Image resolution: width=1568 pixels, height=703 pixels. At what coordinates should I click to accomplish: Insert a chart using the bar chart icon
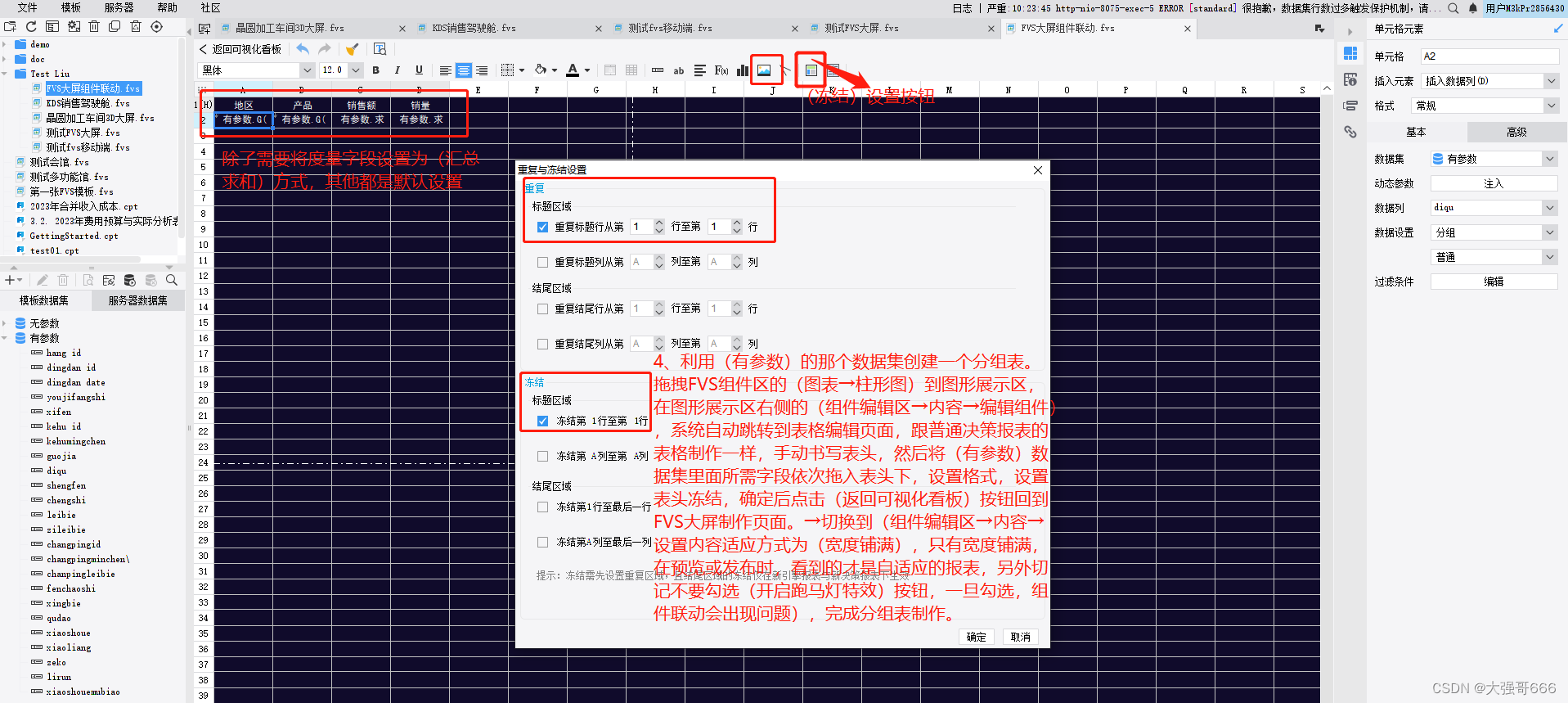(743, 70)
